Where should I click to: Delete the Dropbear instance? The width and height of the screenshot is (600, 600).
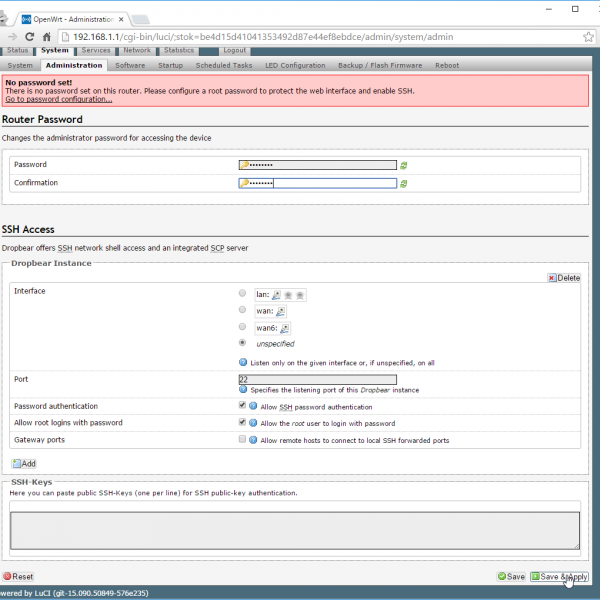click(x=563, y=277)
